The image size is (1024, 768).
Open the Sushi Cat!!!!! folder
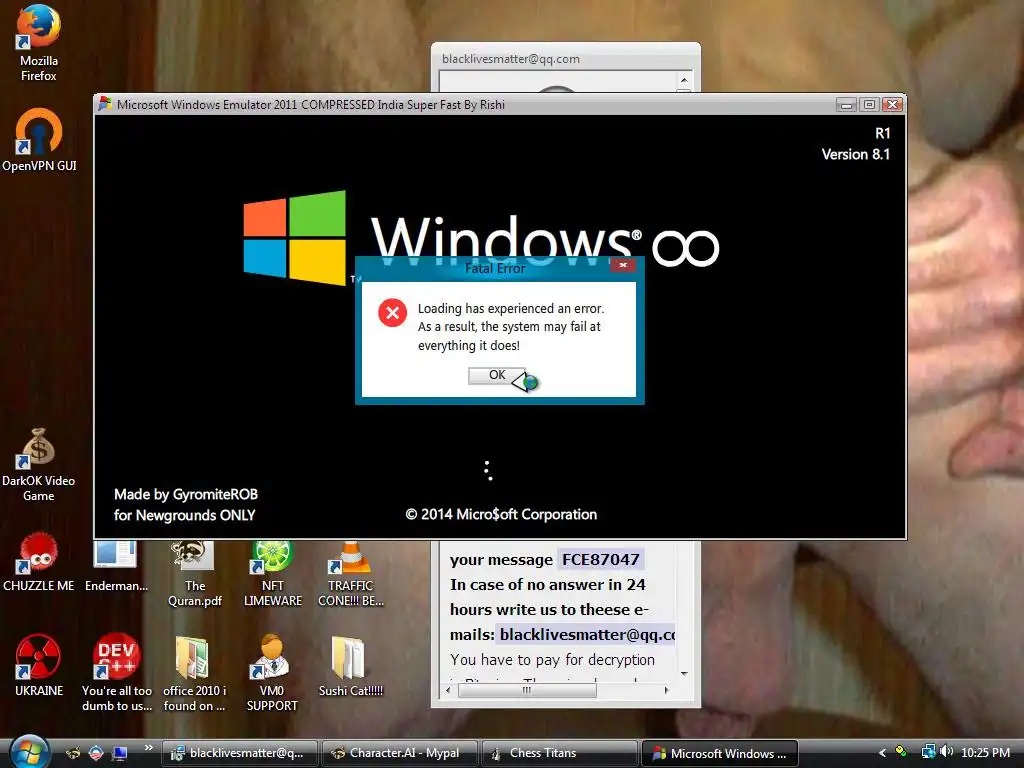coord(350,665)
